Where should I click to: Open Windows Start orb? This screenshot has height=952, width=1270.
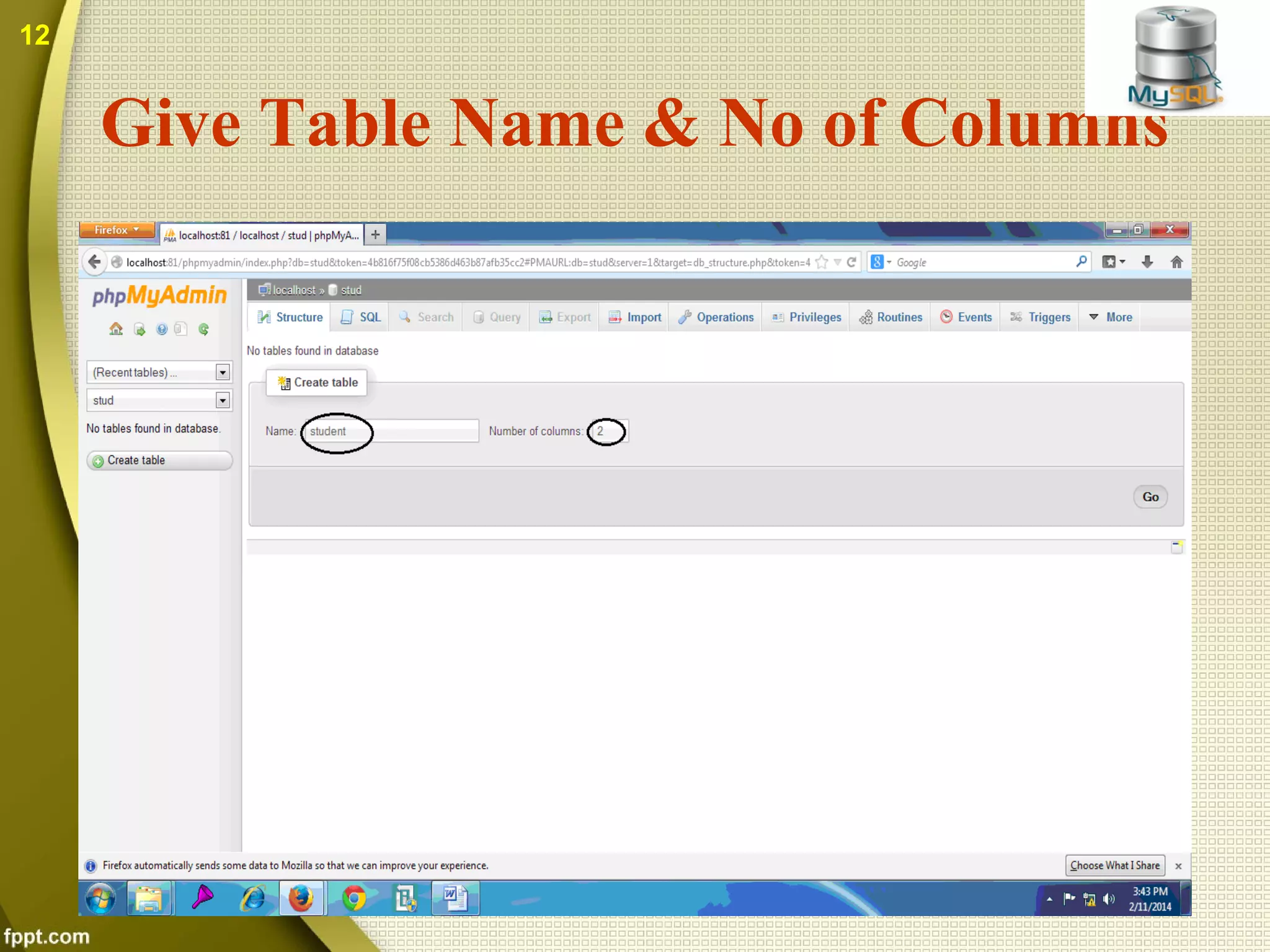tap(100, 899)
